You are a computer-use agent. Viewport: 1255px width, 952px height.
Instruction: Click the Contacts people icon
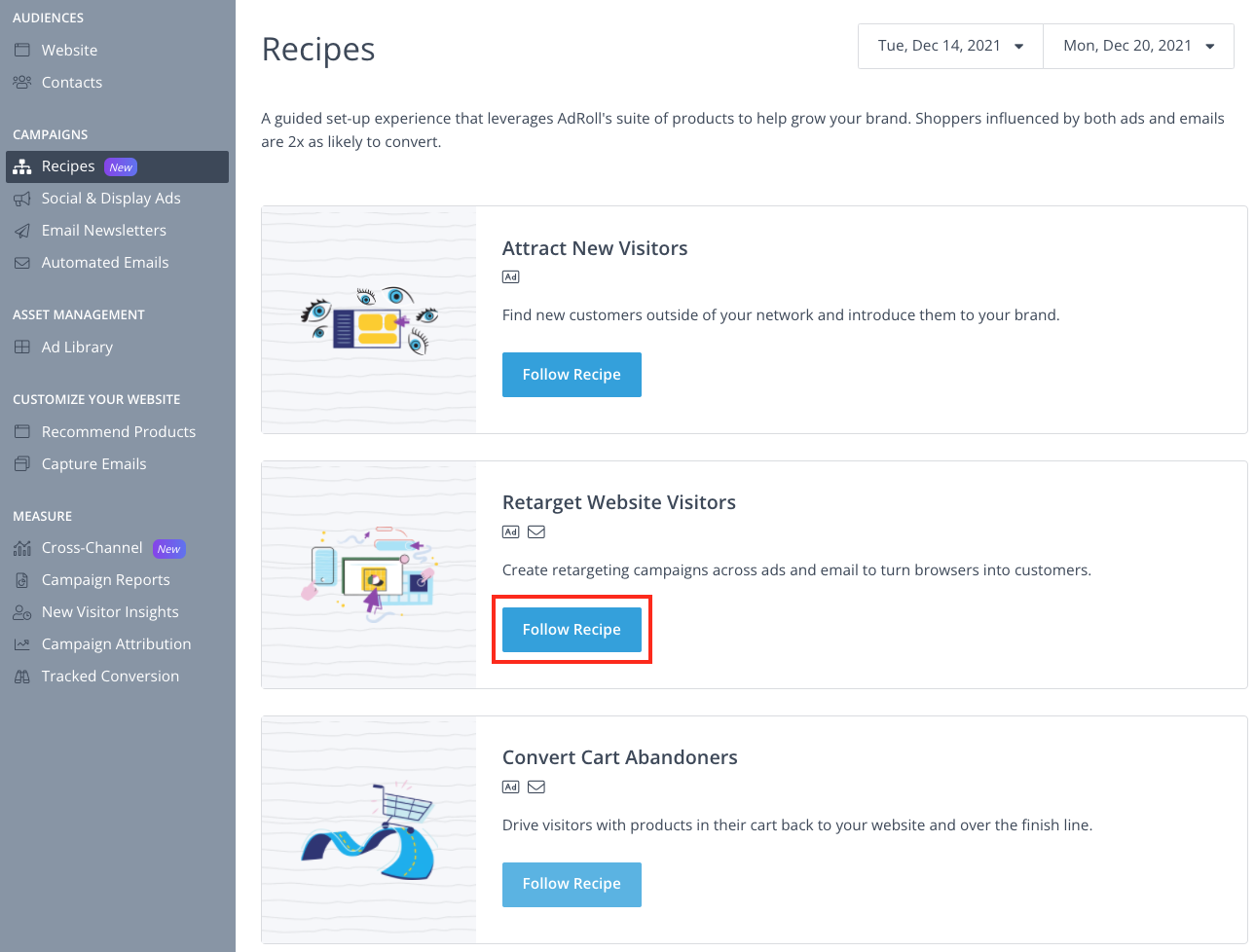tap(22, 82)
